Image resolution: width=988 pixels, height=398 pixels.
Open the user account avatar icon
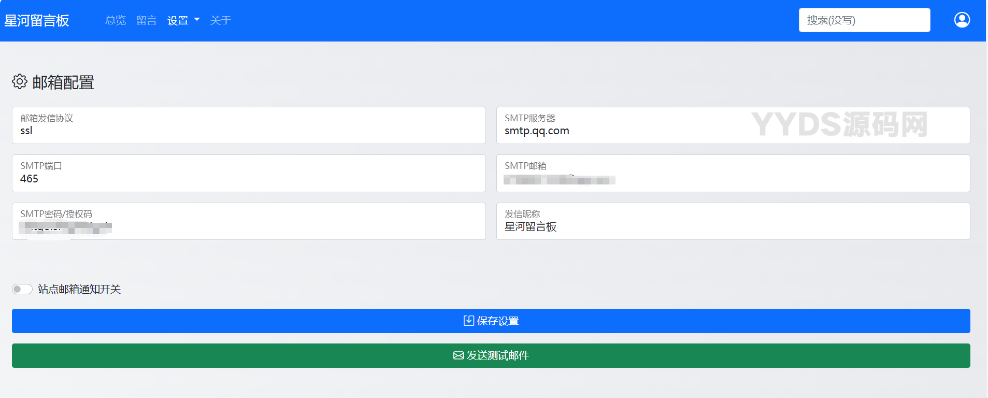[x=962, y=20]
